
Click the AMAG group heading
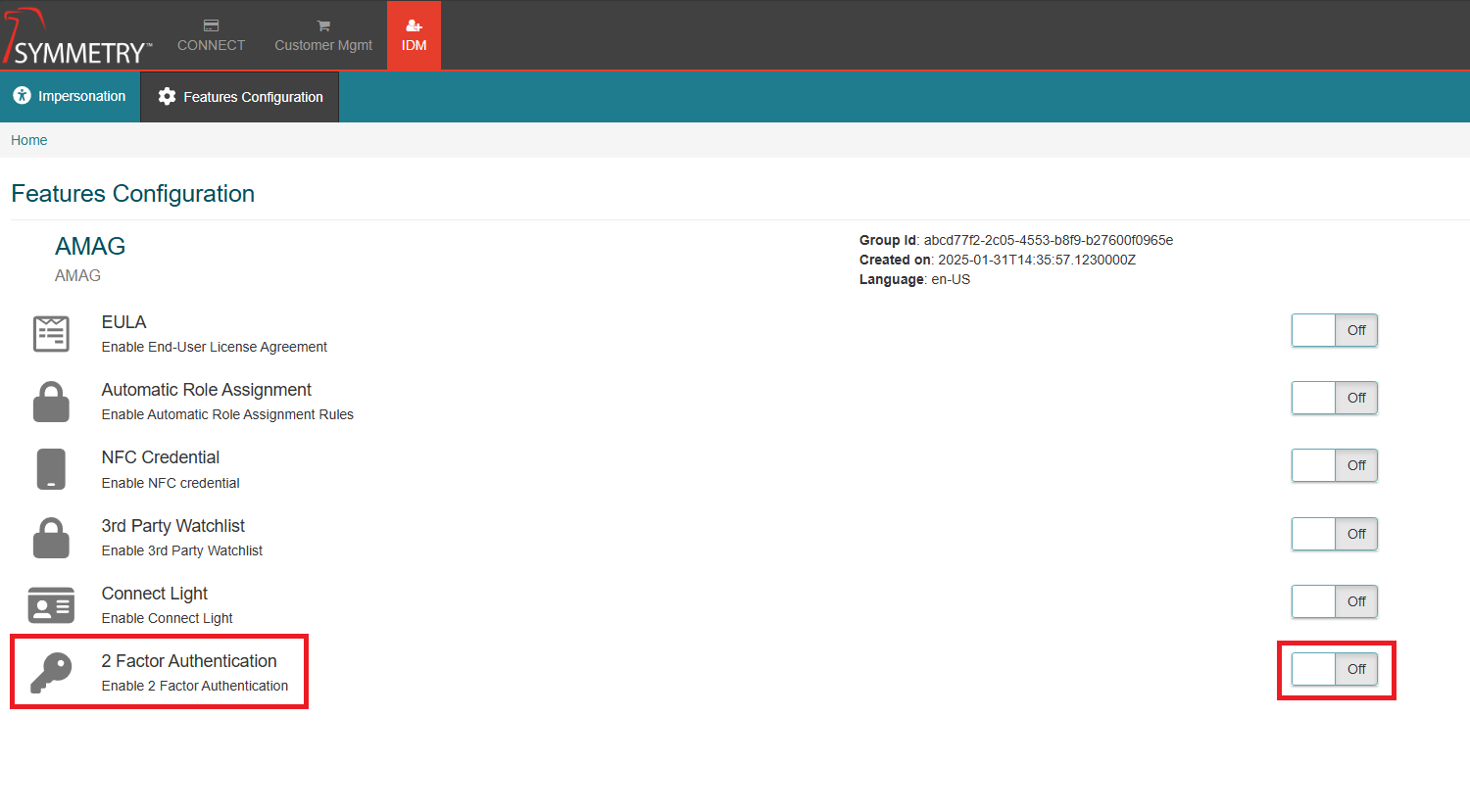point(90,246)
